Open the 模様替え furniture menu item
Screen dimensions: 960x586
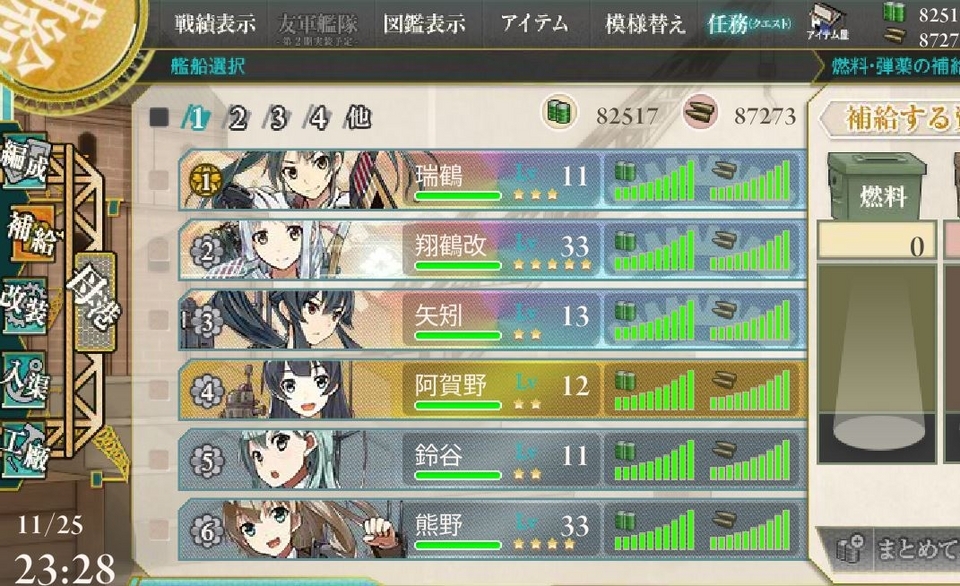coord(645,24)
